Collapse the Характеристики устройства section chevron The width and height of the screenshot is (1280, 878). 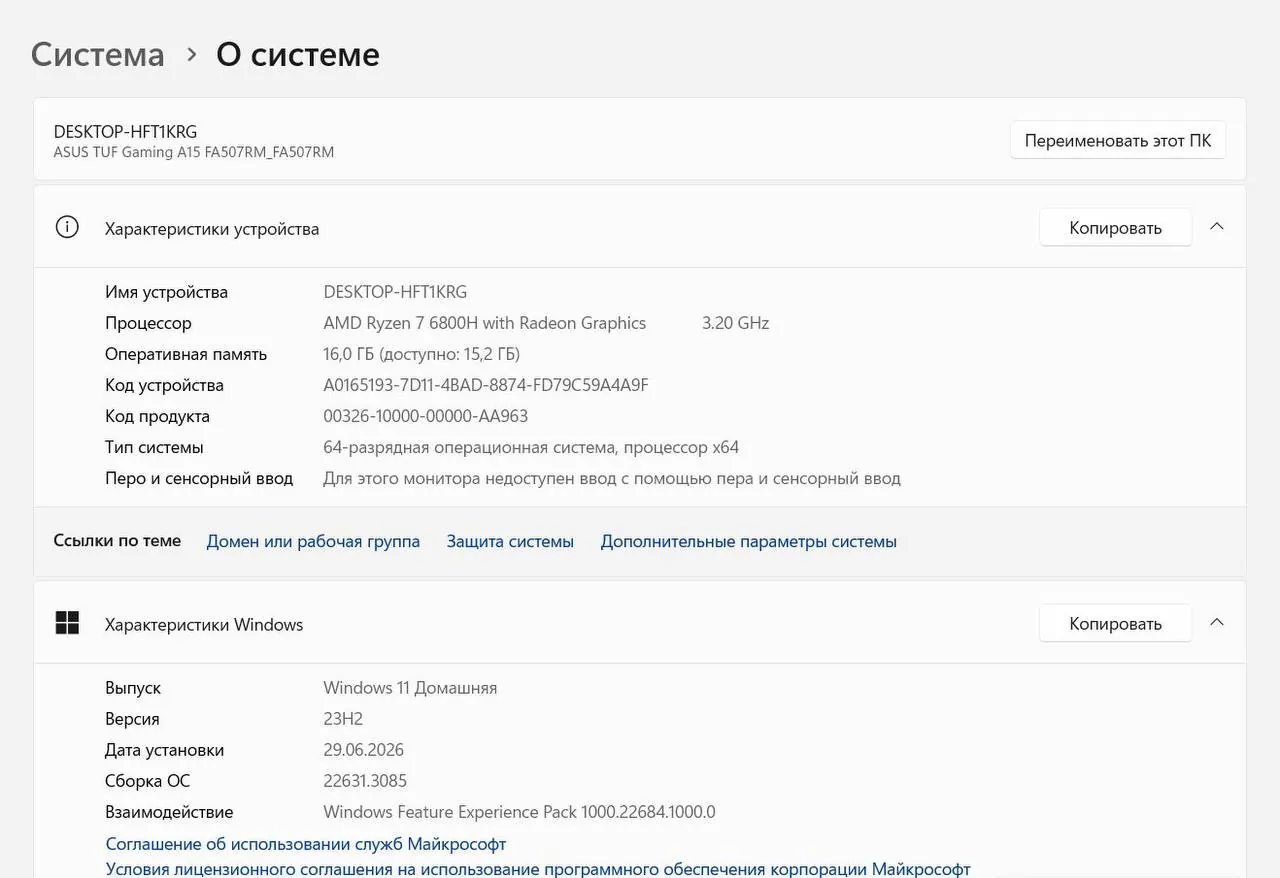[x=1217, y=227]
